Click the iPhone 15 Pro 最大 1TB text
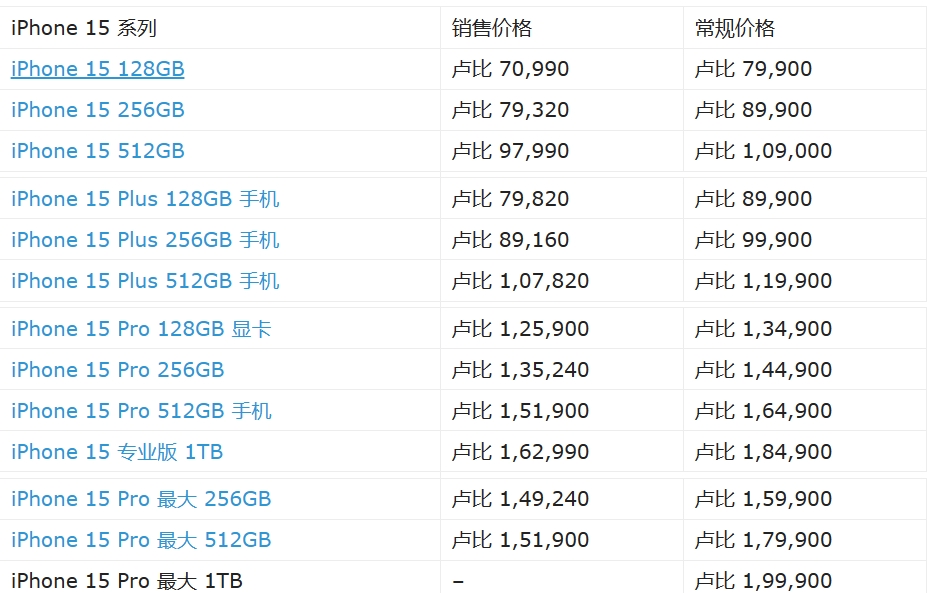This screenshot has height=593, width=949. coord(126,581)
